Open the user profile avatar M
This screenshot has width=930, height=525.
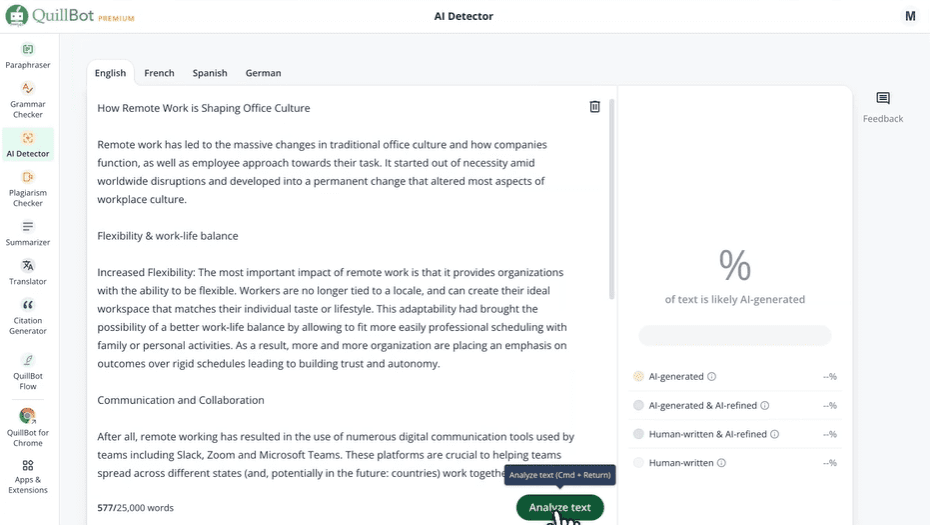(x=910, y=16)
